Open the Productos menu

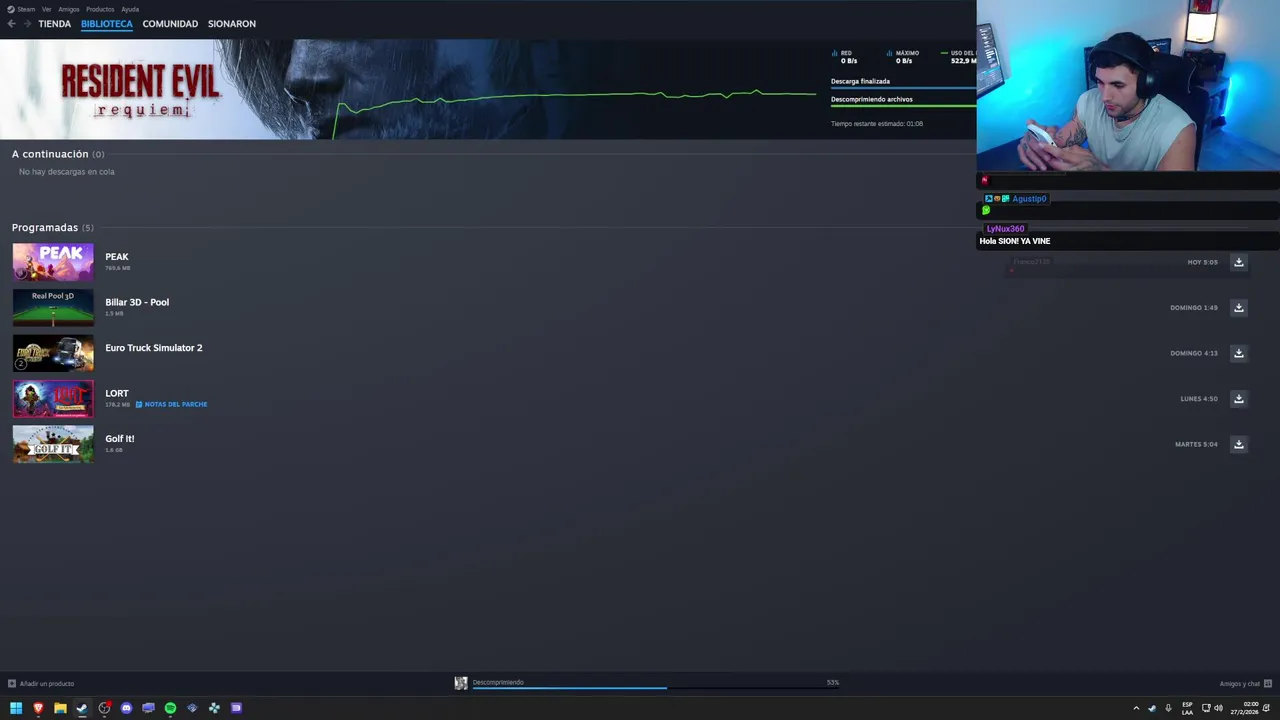[100, 9]
